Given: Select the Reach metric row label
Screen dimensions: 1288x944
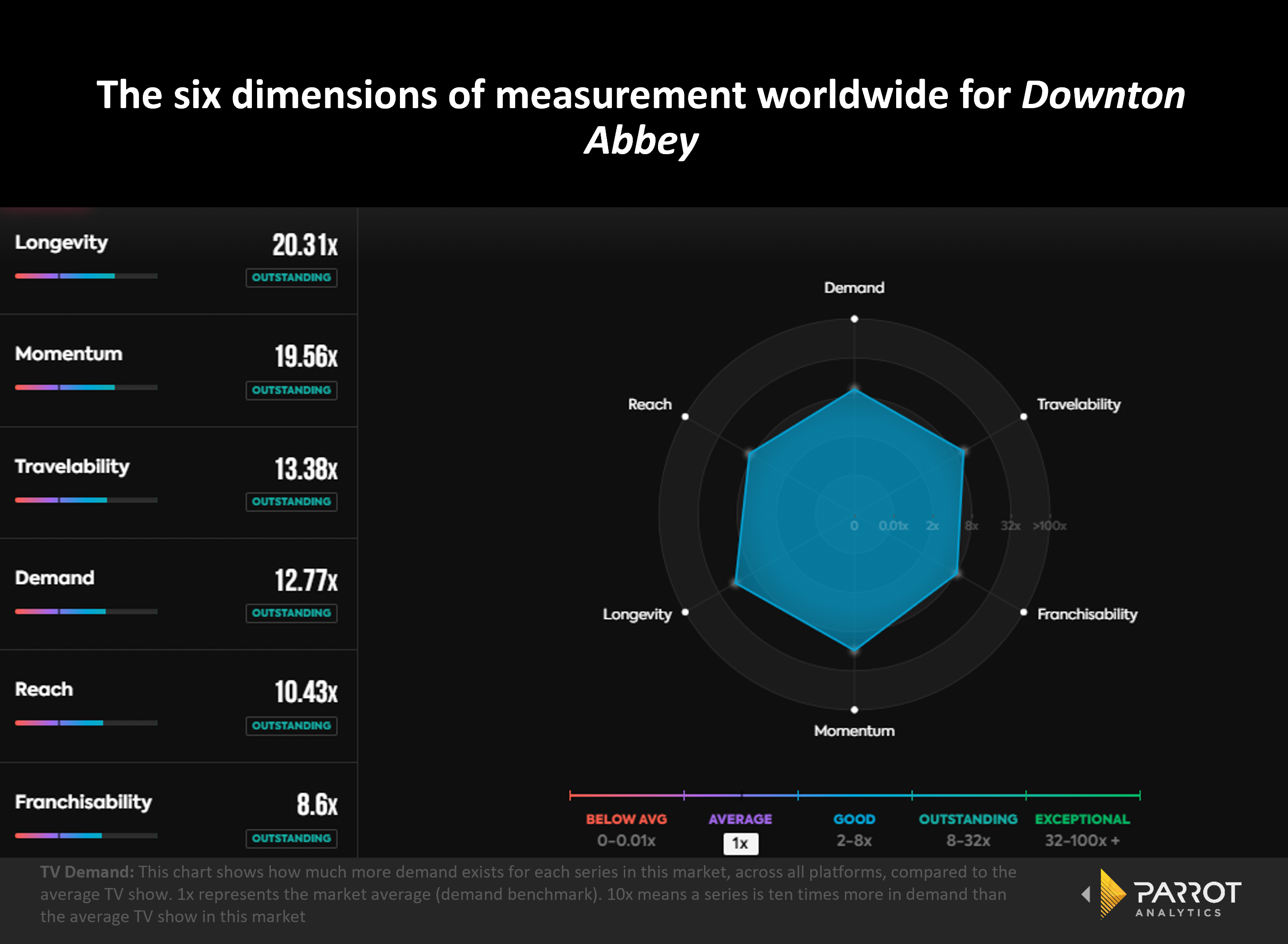Looking at the screenshot, I should (44, 689).
